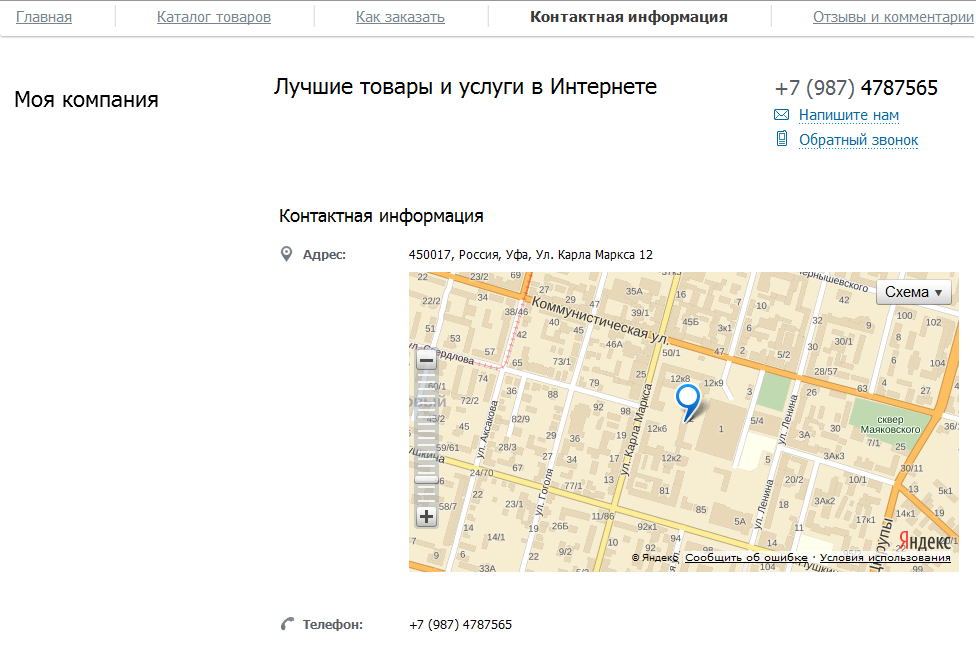
Task: Open the Главная menu item
Action: [x=43, y=17]
